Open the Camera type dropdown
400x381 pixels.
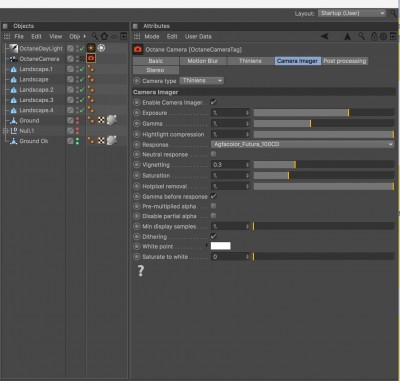pyautogui.click(x=202, y=81)
